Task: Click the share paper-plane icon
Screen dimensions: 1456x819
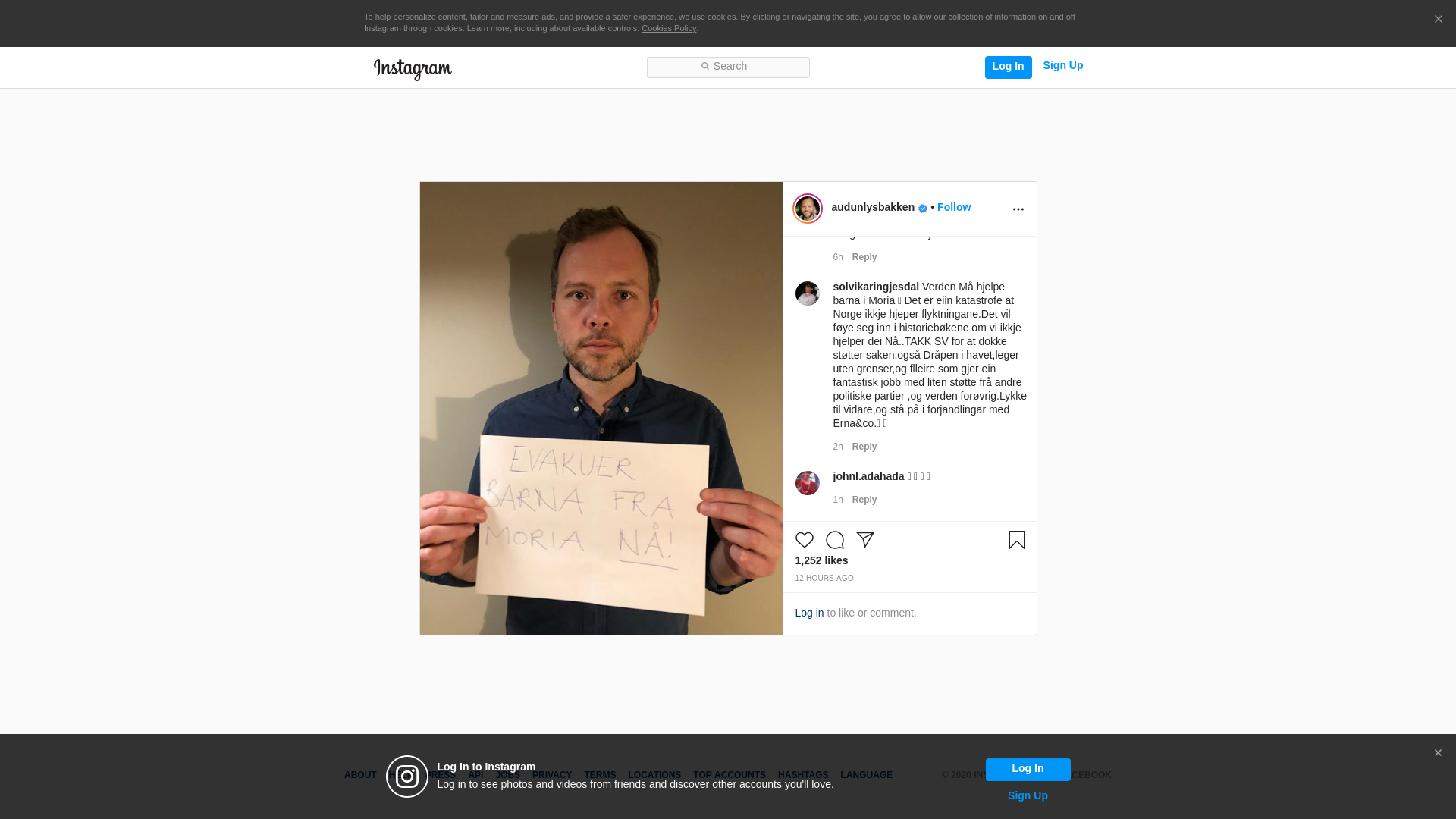Action: point(864,540)
